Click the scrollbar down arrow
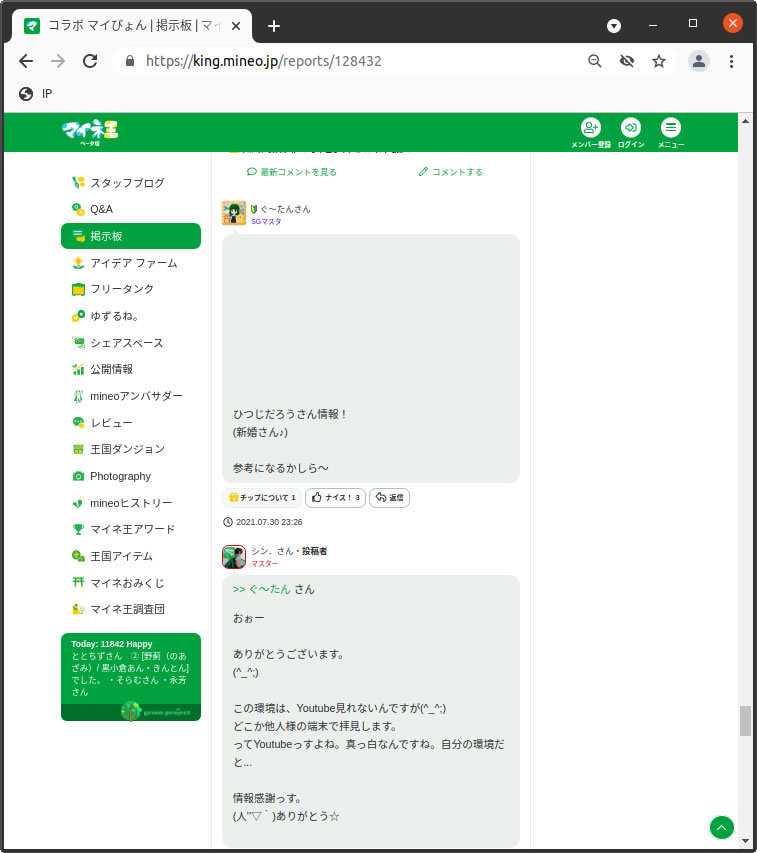This screenshot has height=853, width=757. (745, 841)
